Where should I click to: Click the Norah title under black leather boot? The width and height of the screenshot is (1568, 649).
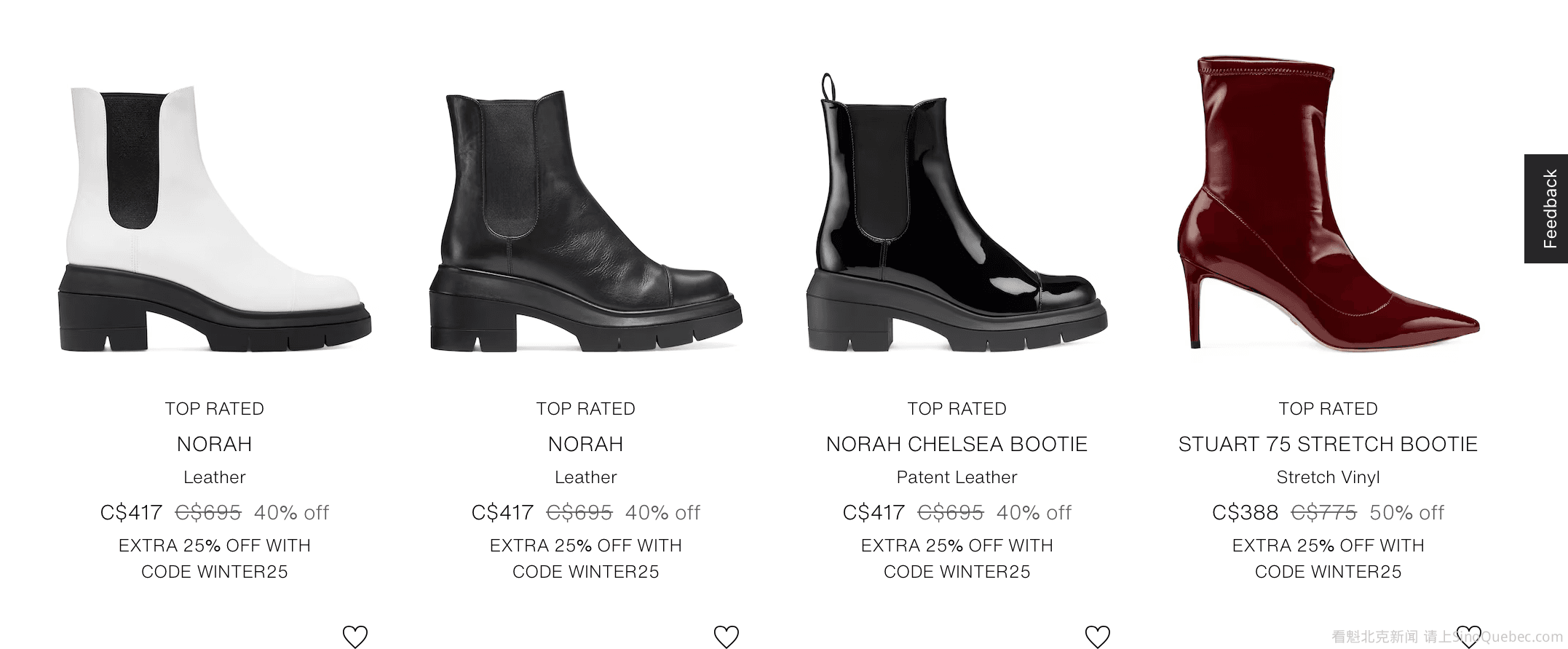[x=586, y=444]
